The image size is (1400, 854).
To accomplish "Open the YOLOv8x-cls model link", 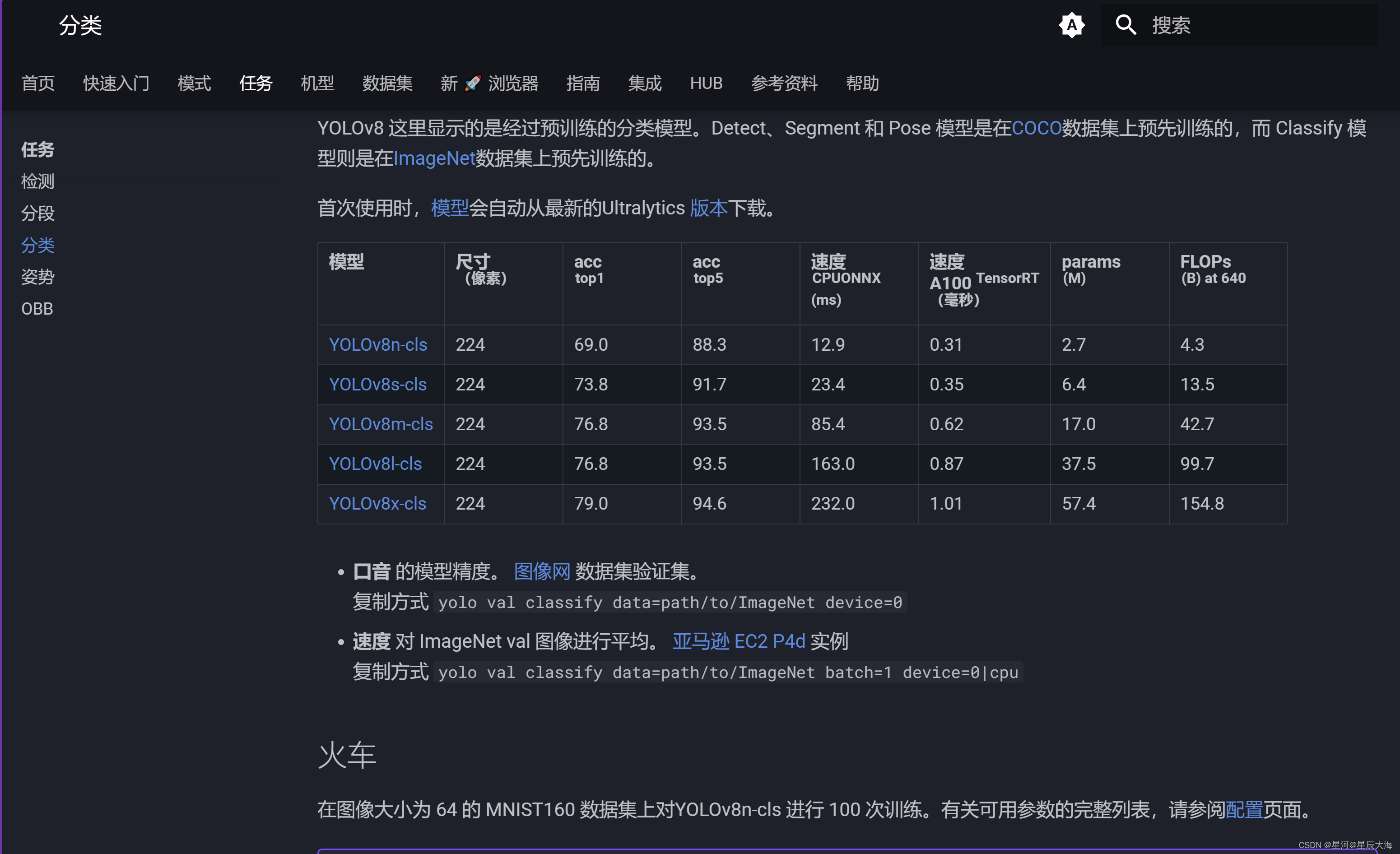I will click(378, 503).
